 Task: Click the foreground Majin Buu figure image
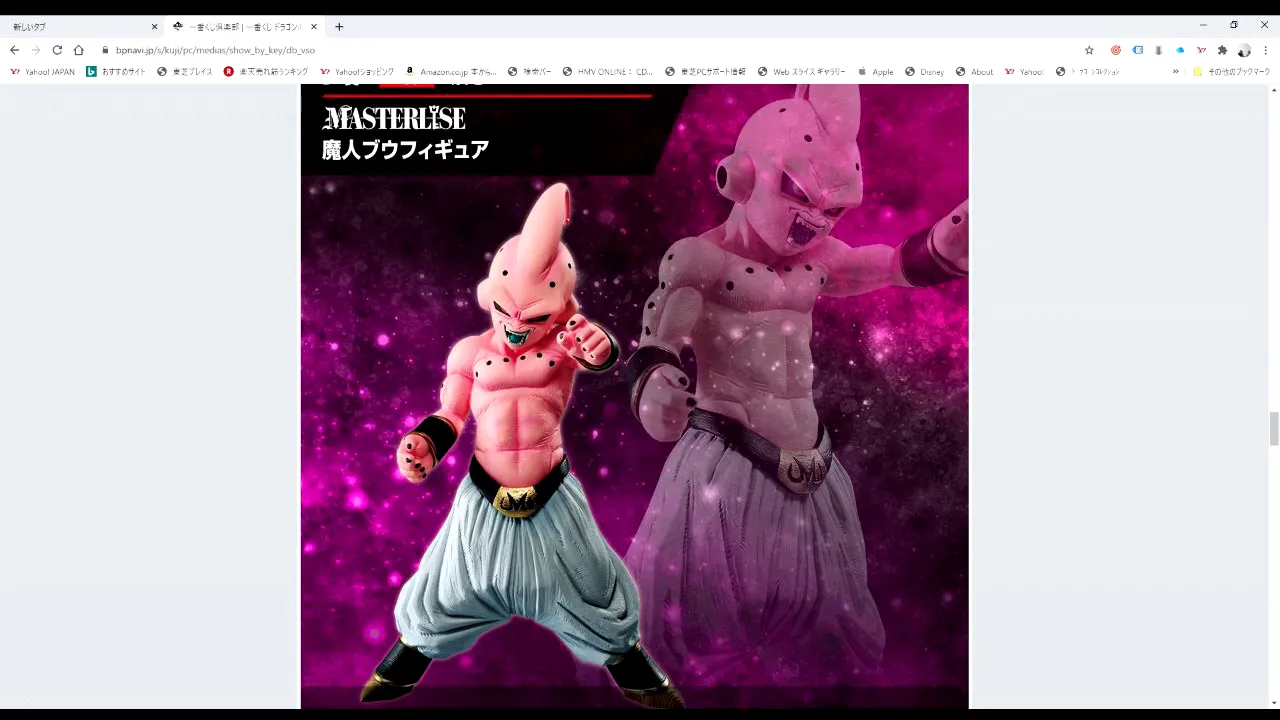tap(517, 445)
